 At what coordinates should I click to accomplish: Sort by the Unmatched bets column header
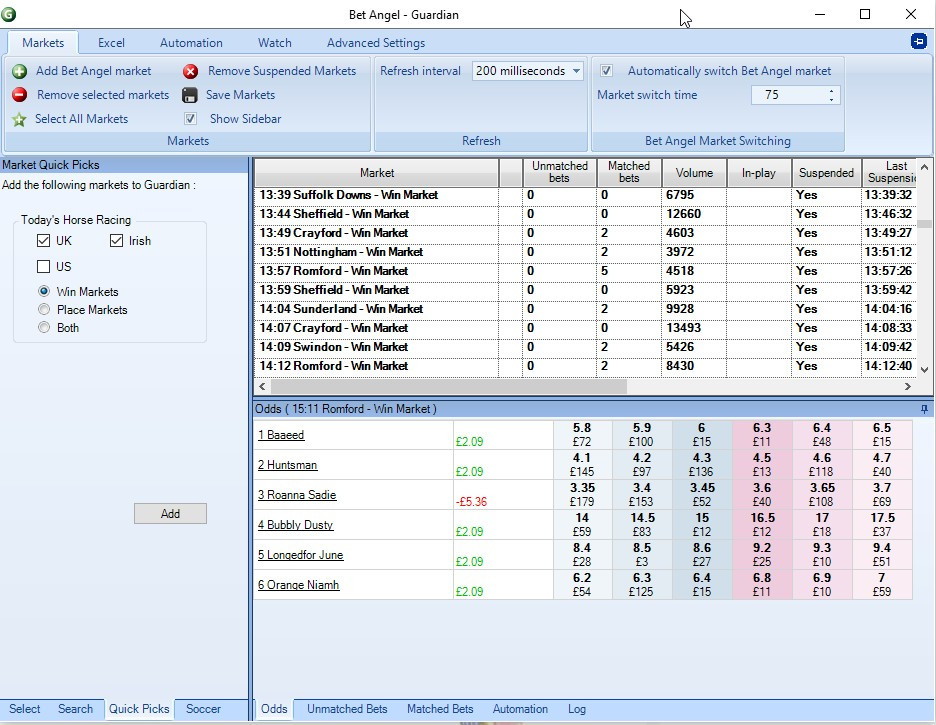pos(559,172)
